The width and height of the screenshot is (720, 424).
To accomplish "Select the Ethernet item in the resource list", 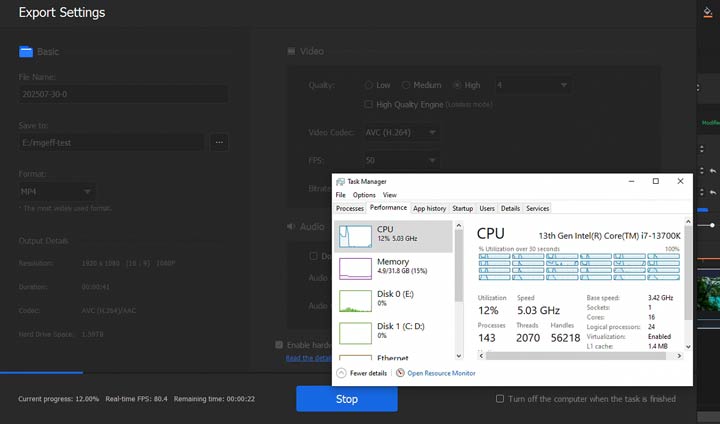I will [395, 357].
